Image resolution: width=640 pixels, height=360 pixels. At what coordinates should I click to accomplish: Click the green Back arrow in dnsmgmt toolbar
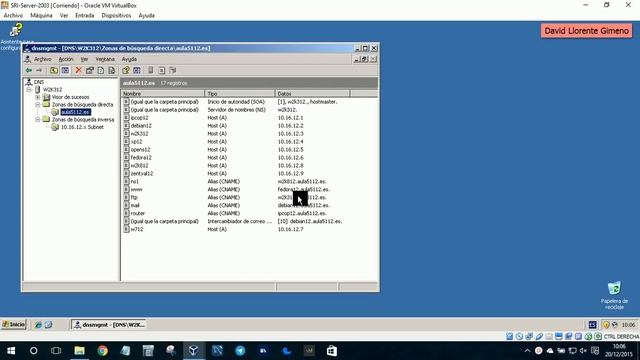pos(29,70)
